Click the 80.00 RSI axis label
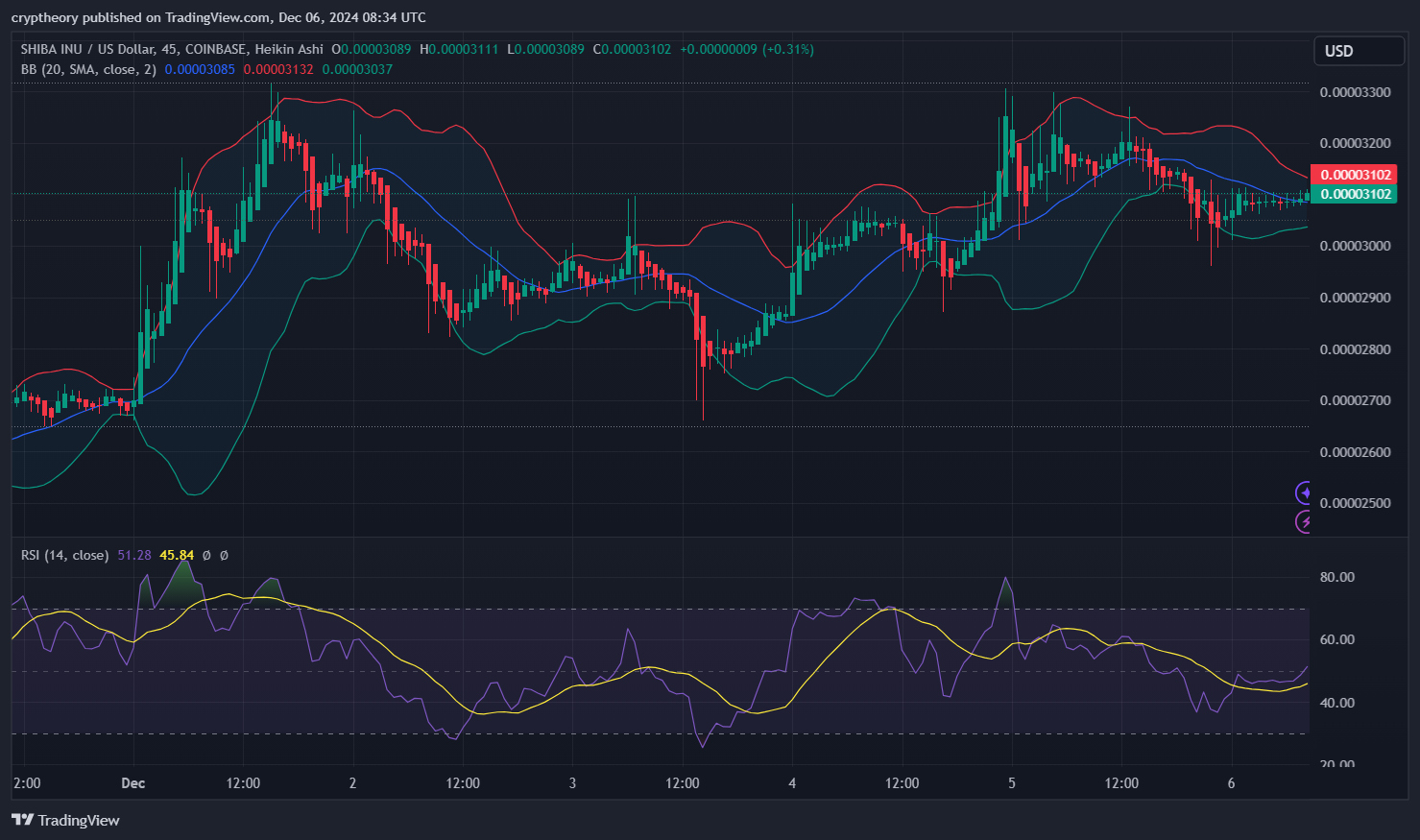 coord(1337,577)
